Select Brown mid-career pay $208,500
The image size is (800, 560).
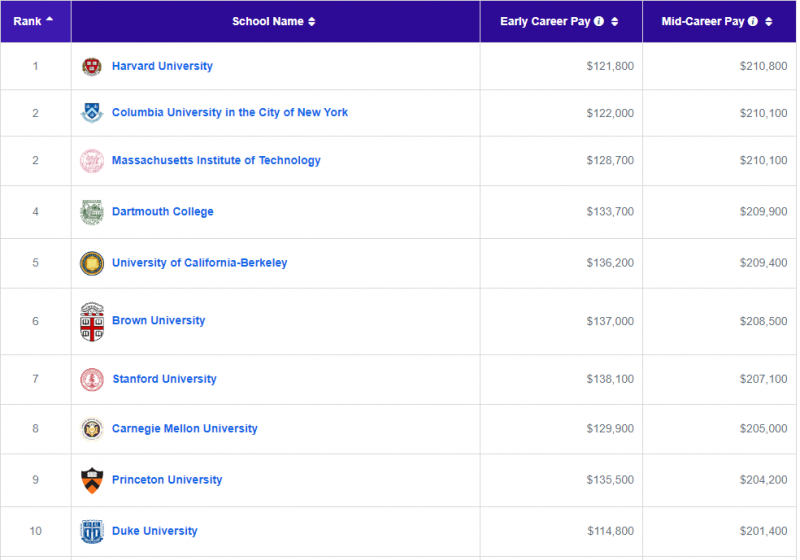coord(763,321)
